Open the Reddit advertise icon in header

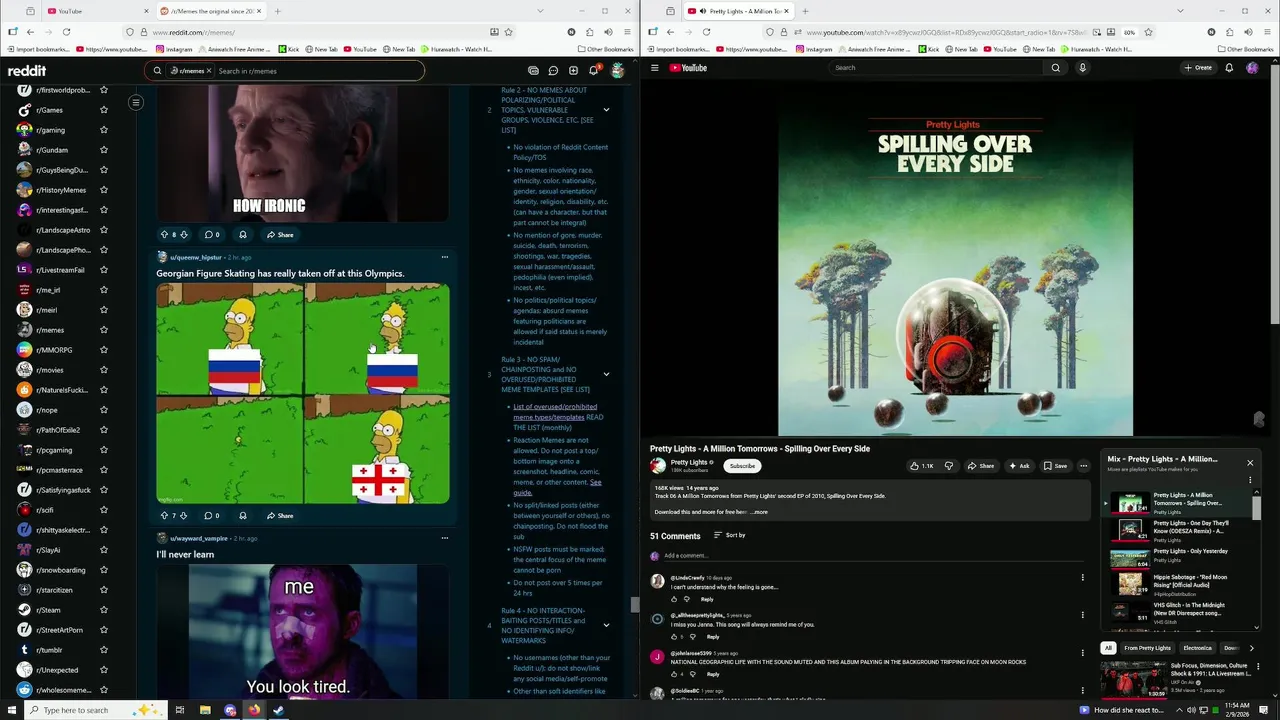pos(533,71)
